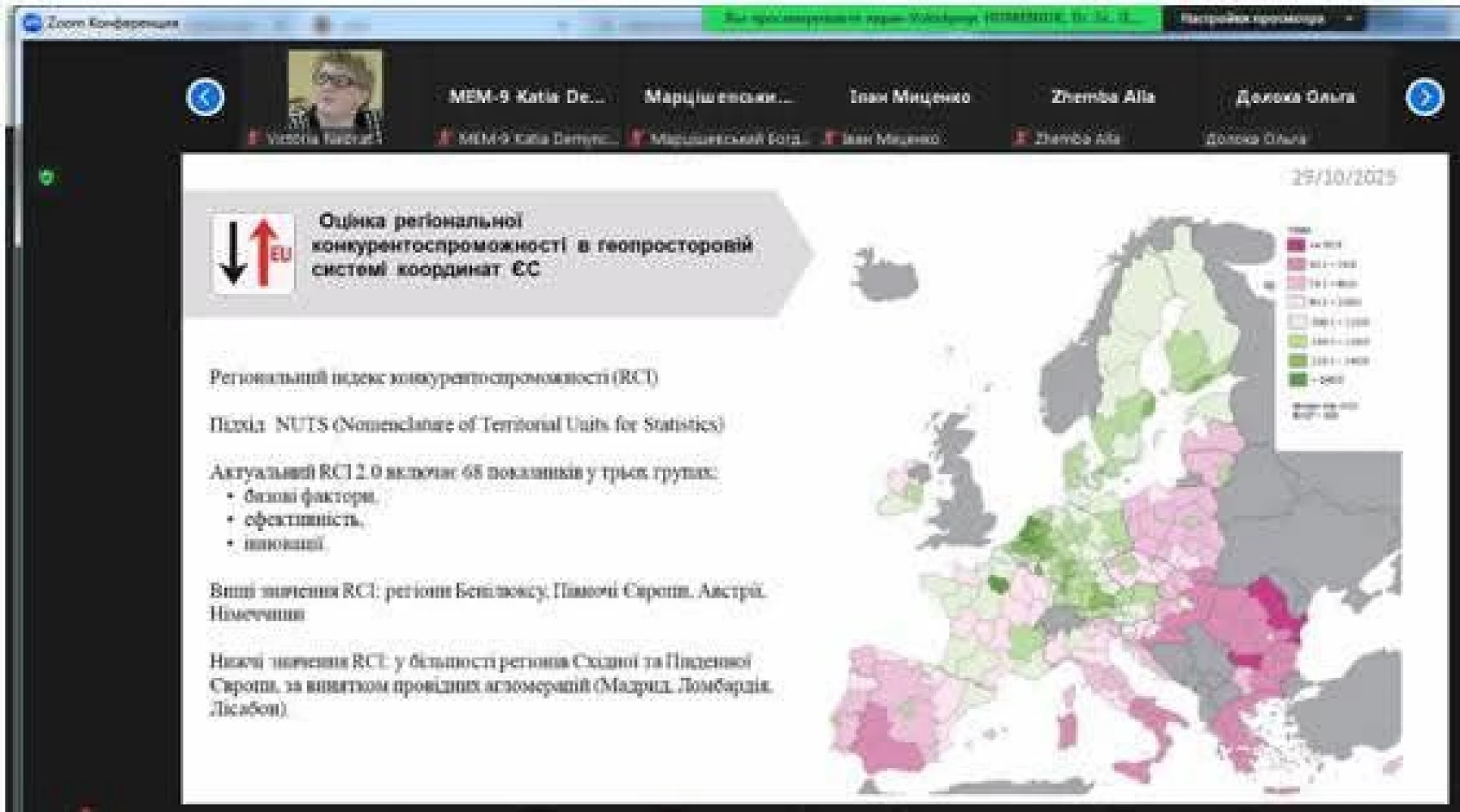Click the date on the slide

[x=1344, y=177]
